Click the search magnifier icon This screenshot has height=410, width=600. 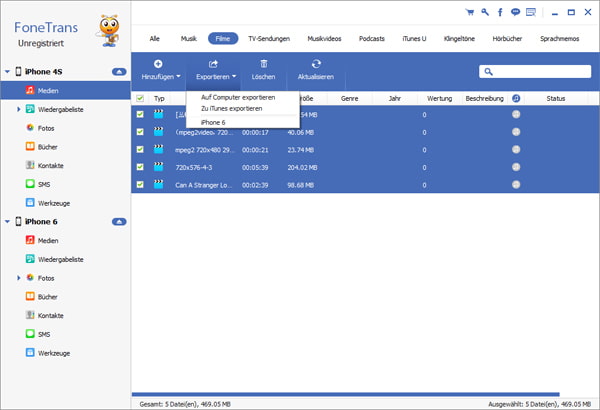point(488,72)
